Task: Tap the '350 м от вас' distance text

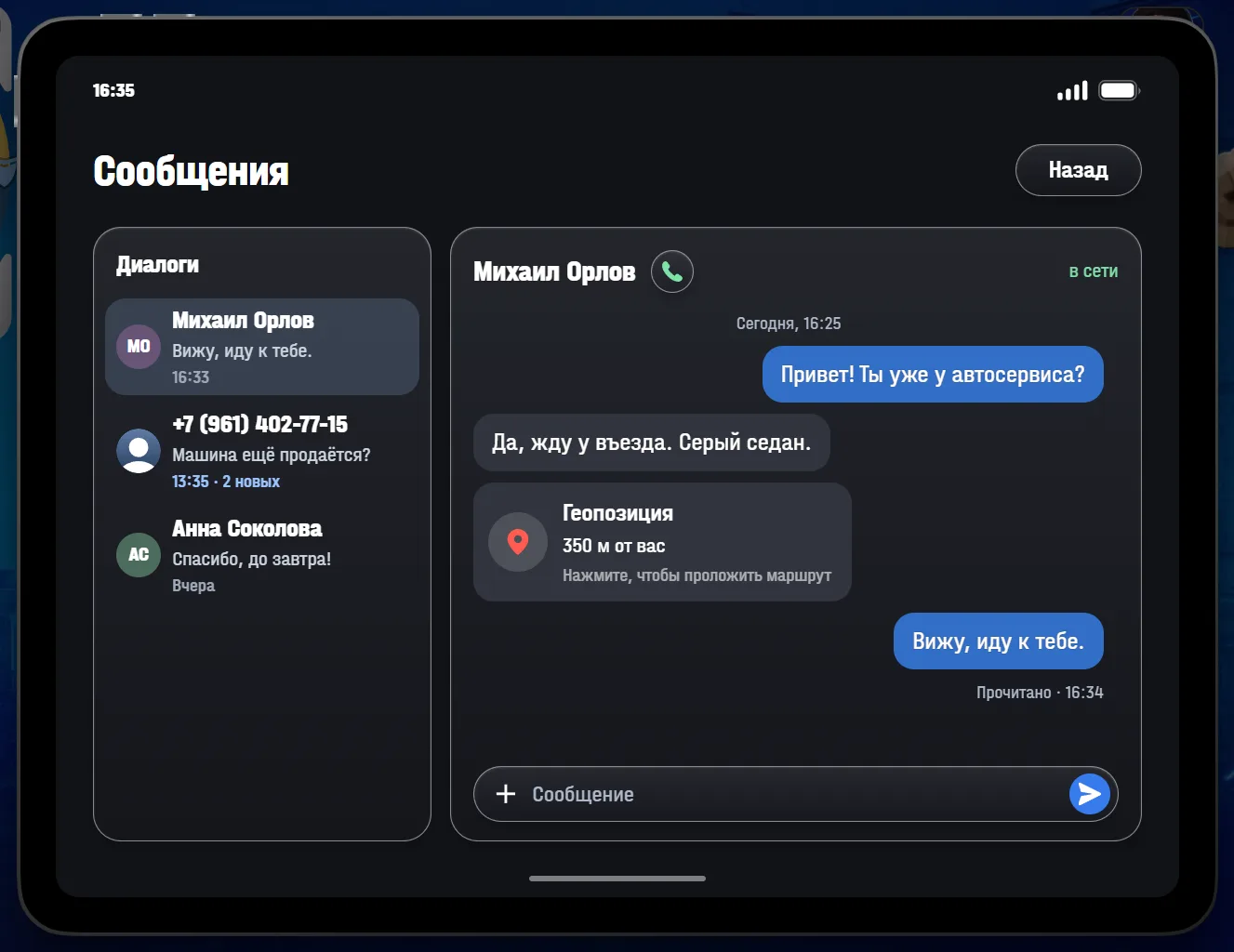Action: [x=614, y=546]
